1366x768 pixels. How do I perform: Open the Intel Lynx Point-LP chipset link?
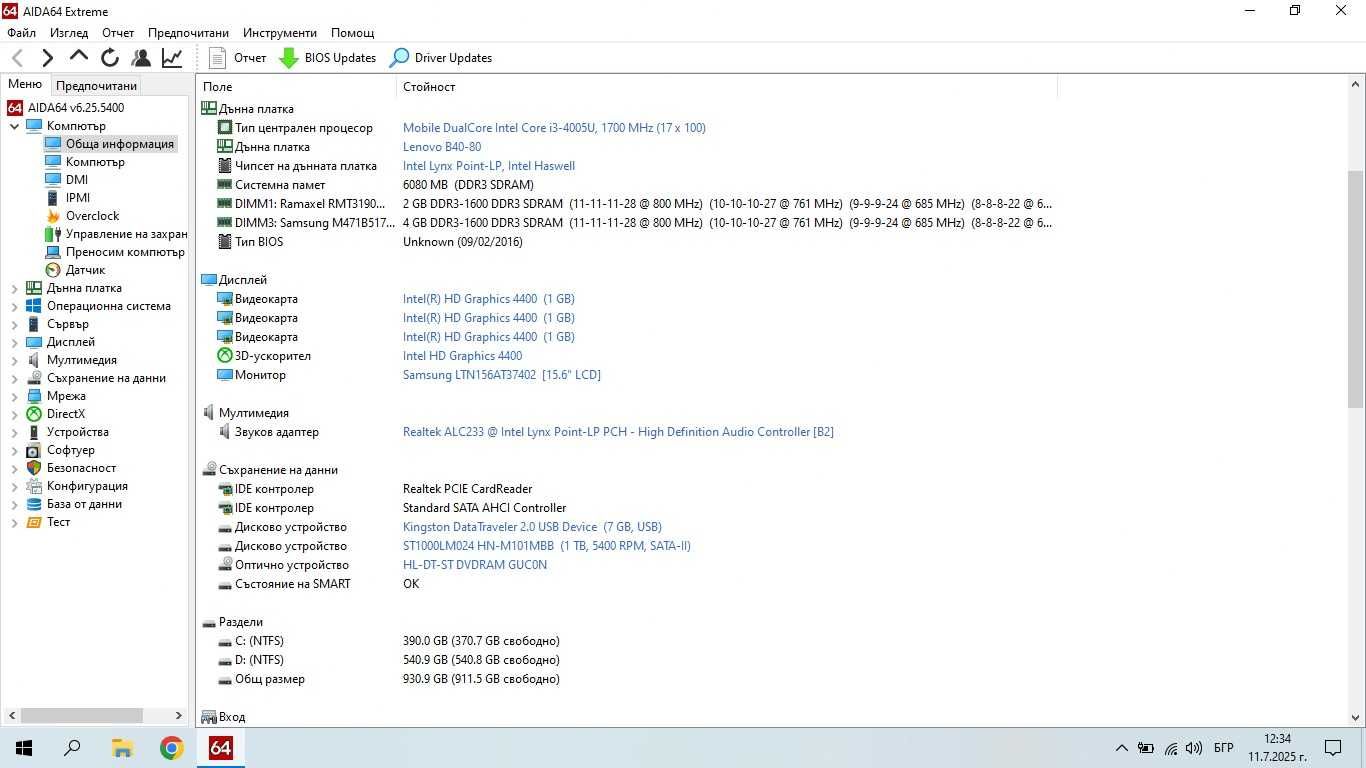pos(489,166)
